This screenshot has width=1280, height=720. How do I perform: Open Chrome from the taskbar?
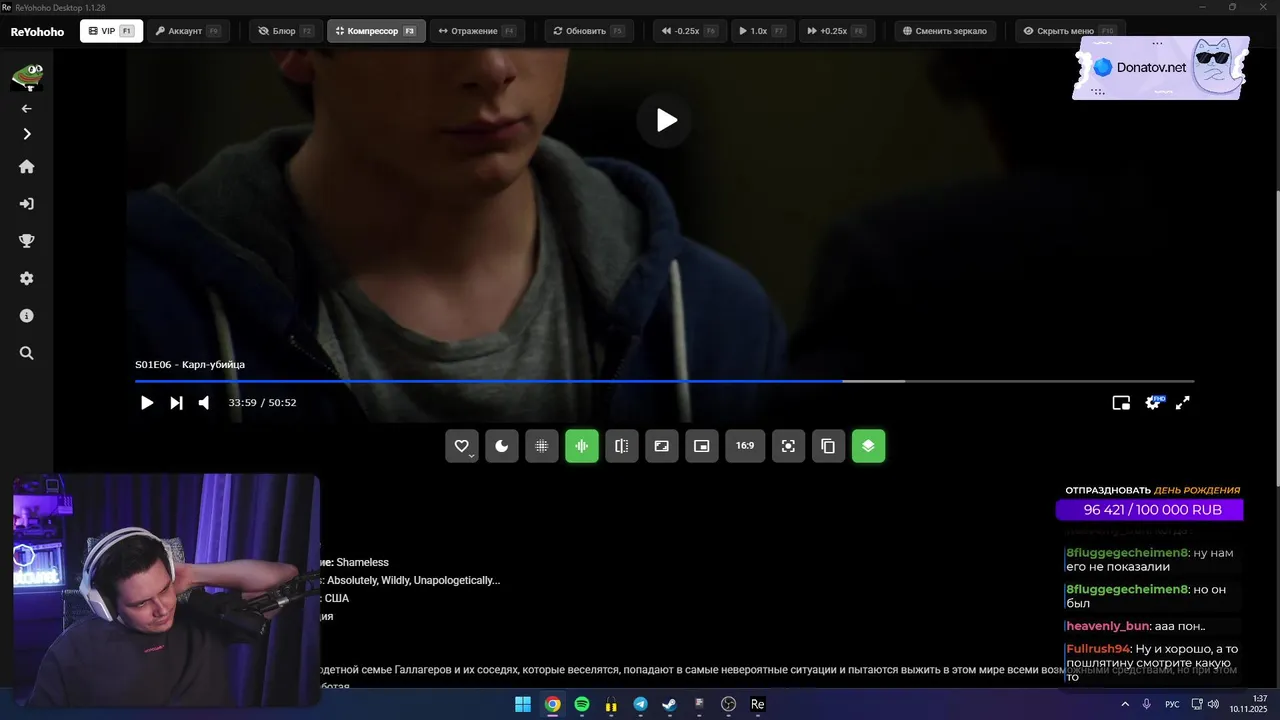click(552, 705)
